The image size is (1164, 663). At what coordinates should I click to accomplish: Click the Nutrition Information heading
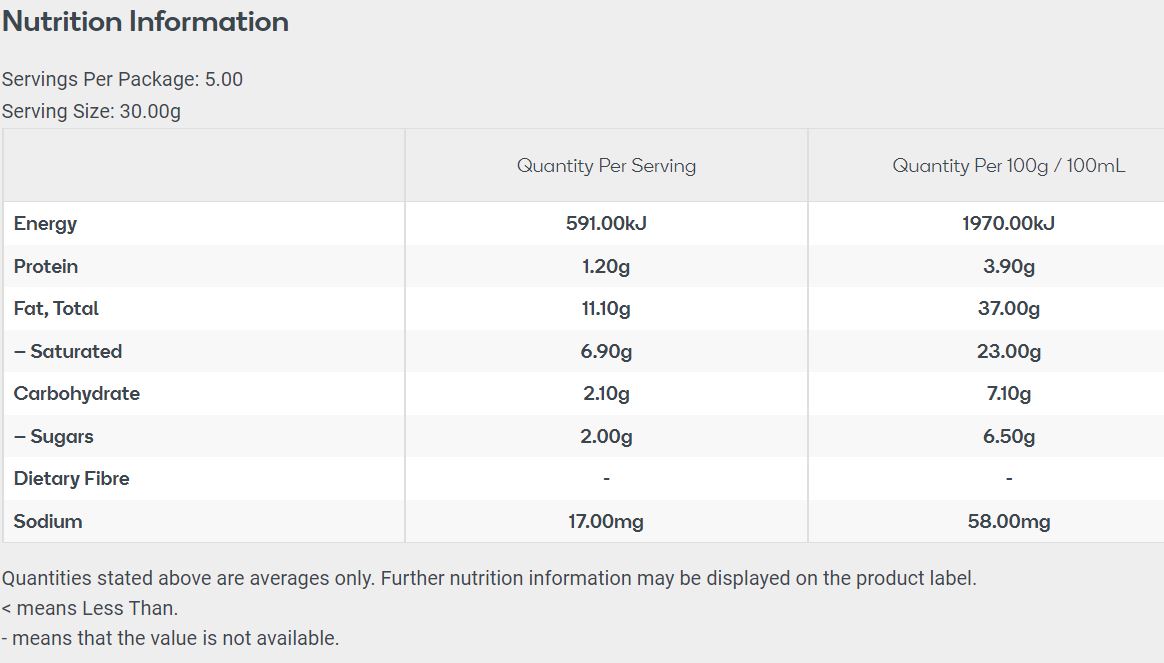[x=145, y=22]
